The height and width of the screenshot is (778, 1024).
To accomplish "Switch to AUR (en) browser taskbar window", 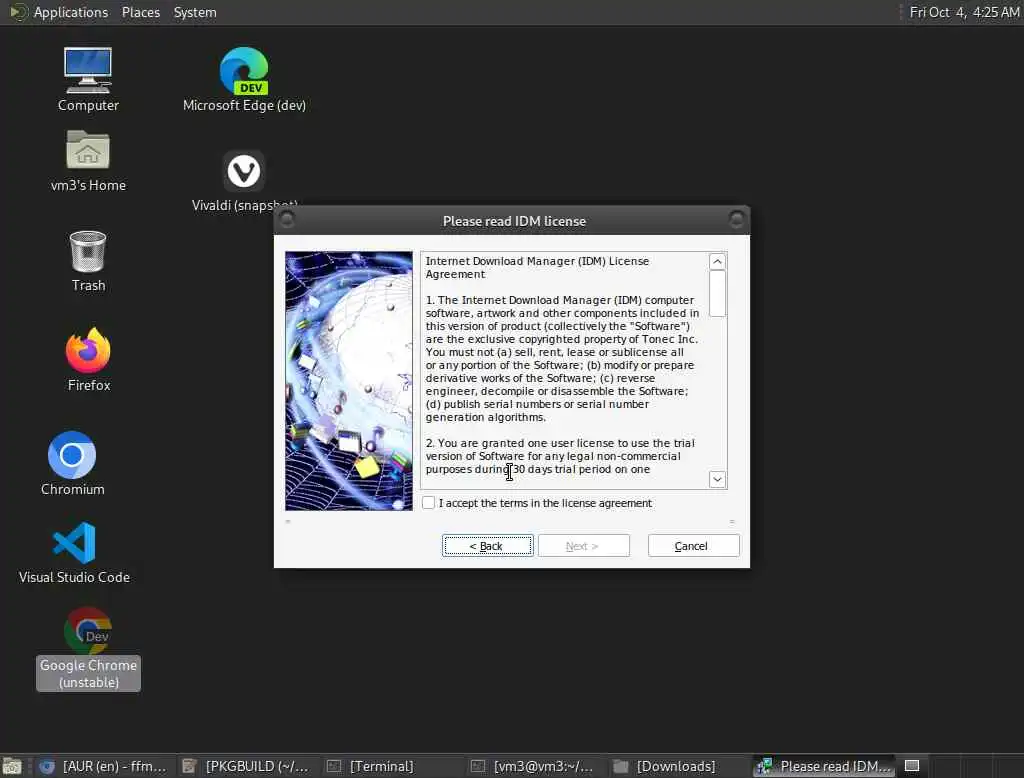I will click(103, 766).
